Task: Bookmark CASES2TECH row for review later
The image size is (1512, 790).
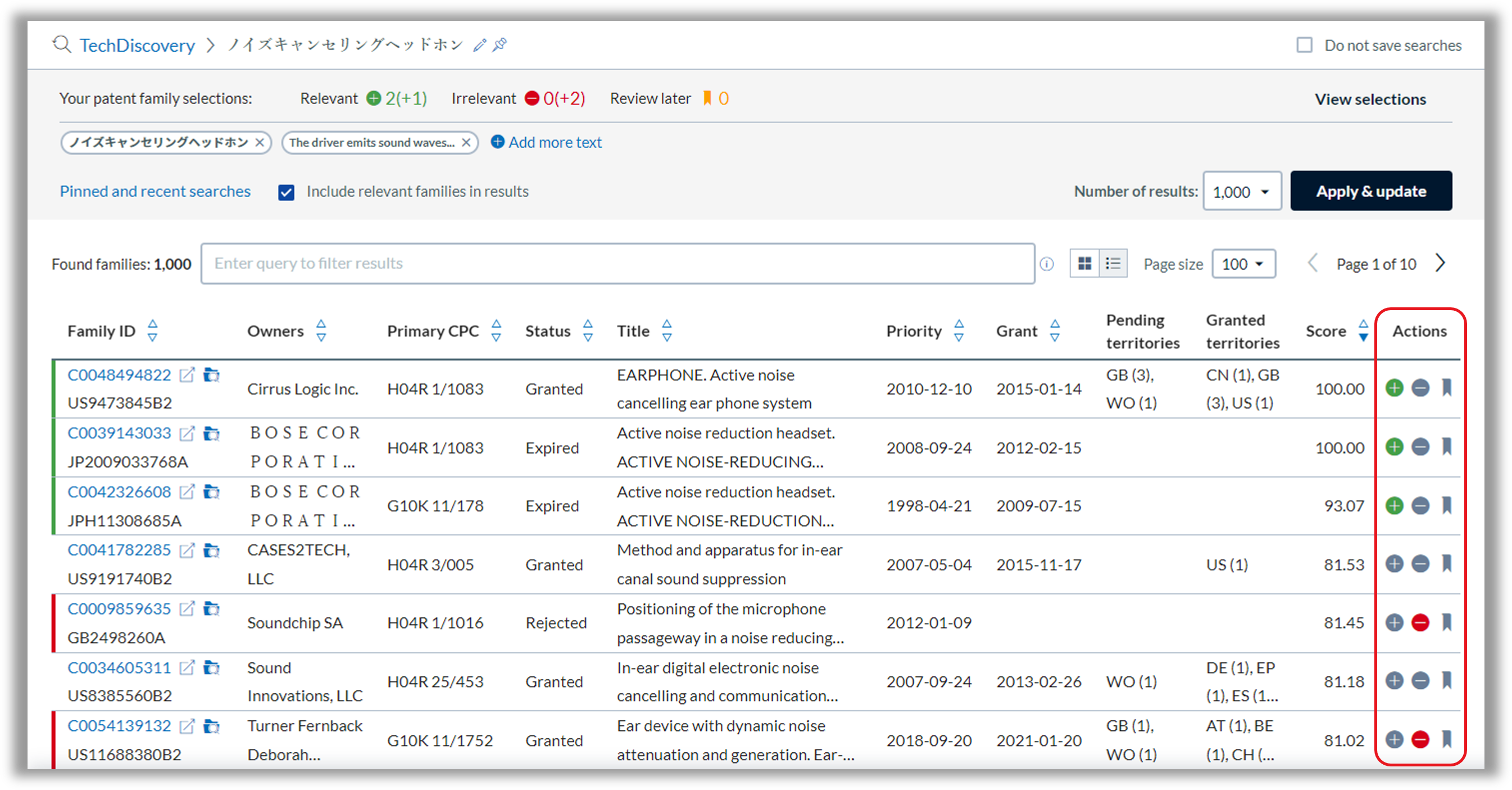Action: [1446, 564]
